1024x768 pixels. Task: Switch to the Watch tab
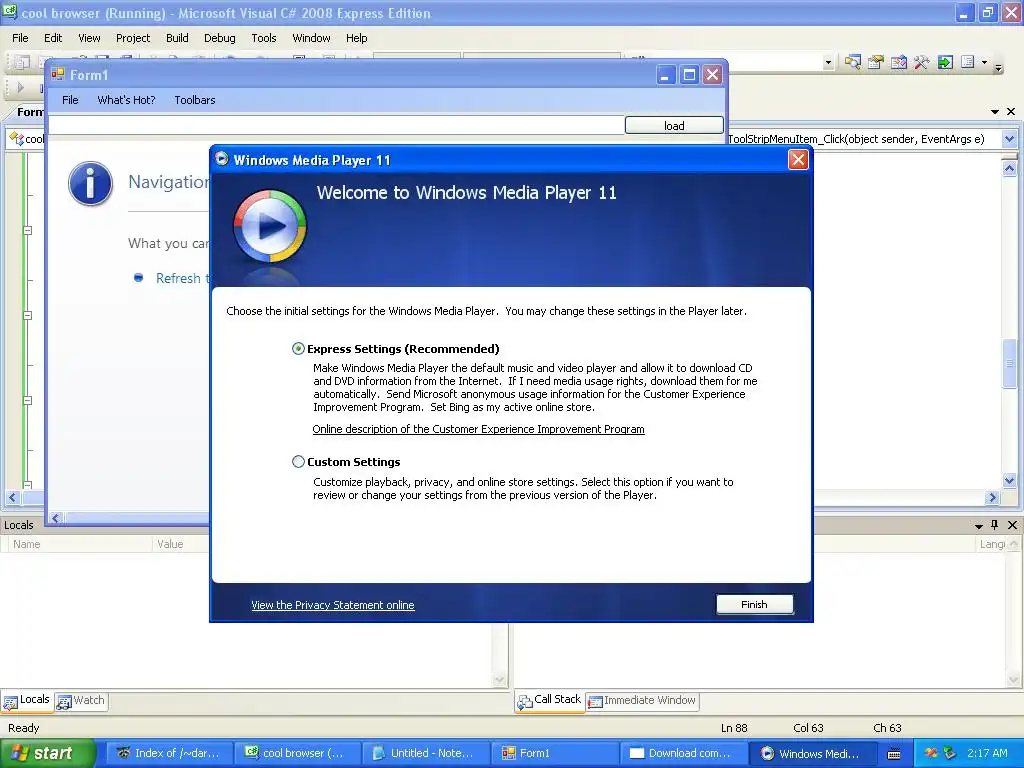[x=81, y=700]
